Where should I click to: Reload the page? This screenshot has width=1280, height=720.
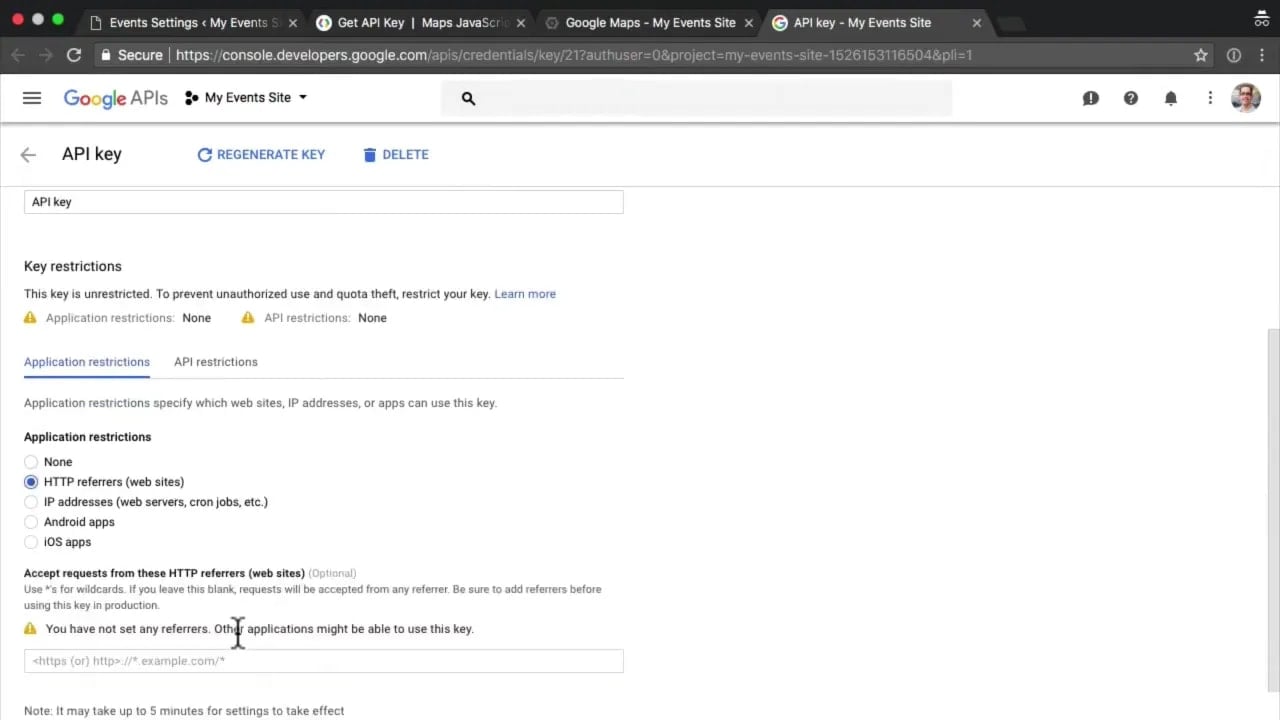74,55
